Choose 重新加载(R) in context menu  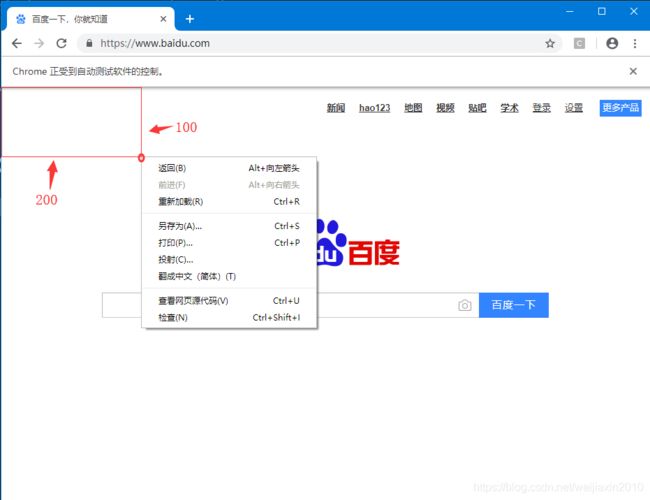(x=229, y=201)
